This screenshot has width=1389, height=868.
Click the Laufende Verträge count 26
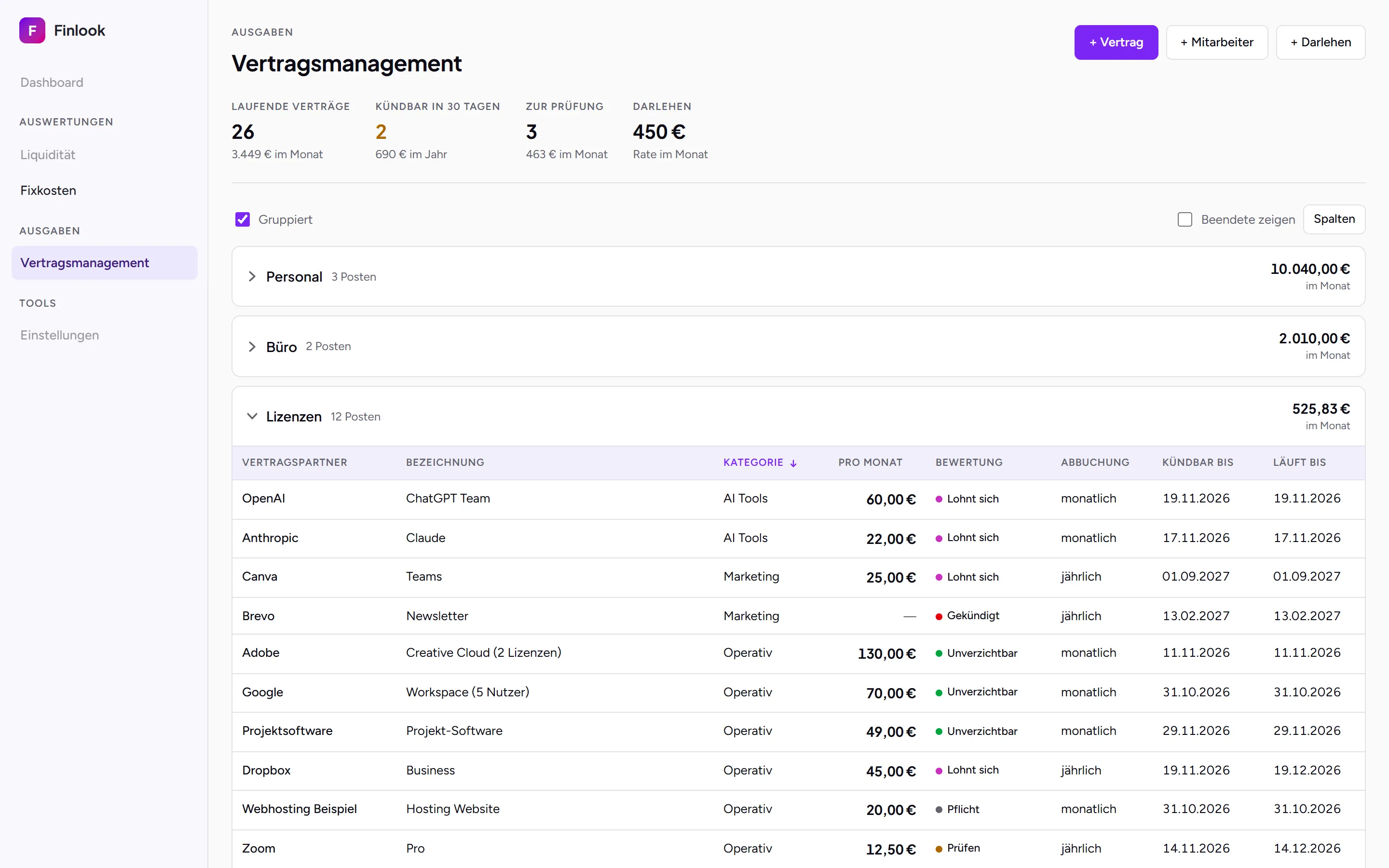click(243, 132)
